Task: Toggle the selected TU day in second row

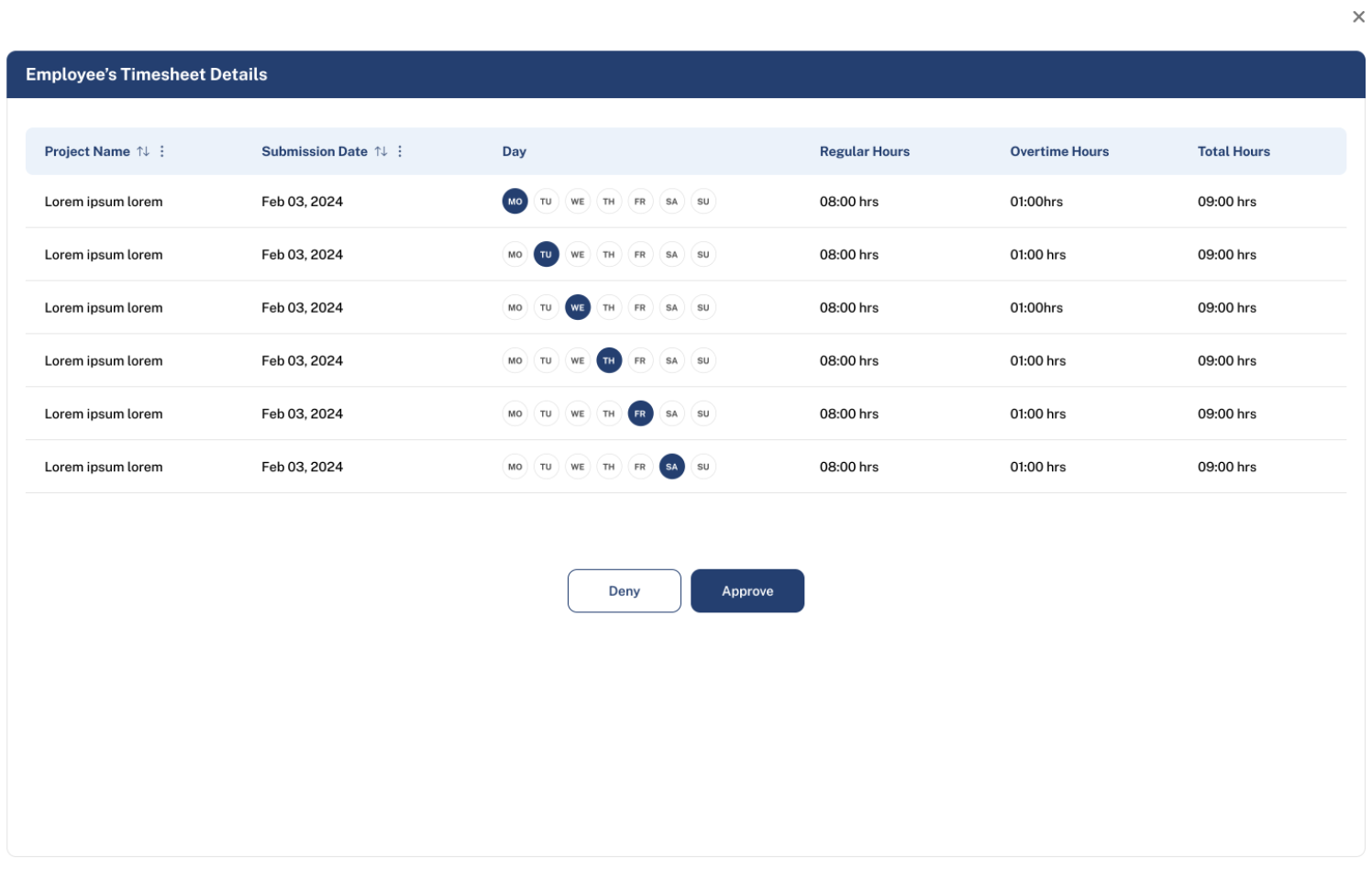Action: pyautogui.click(x=546, y=255)
